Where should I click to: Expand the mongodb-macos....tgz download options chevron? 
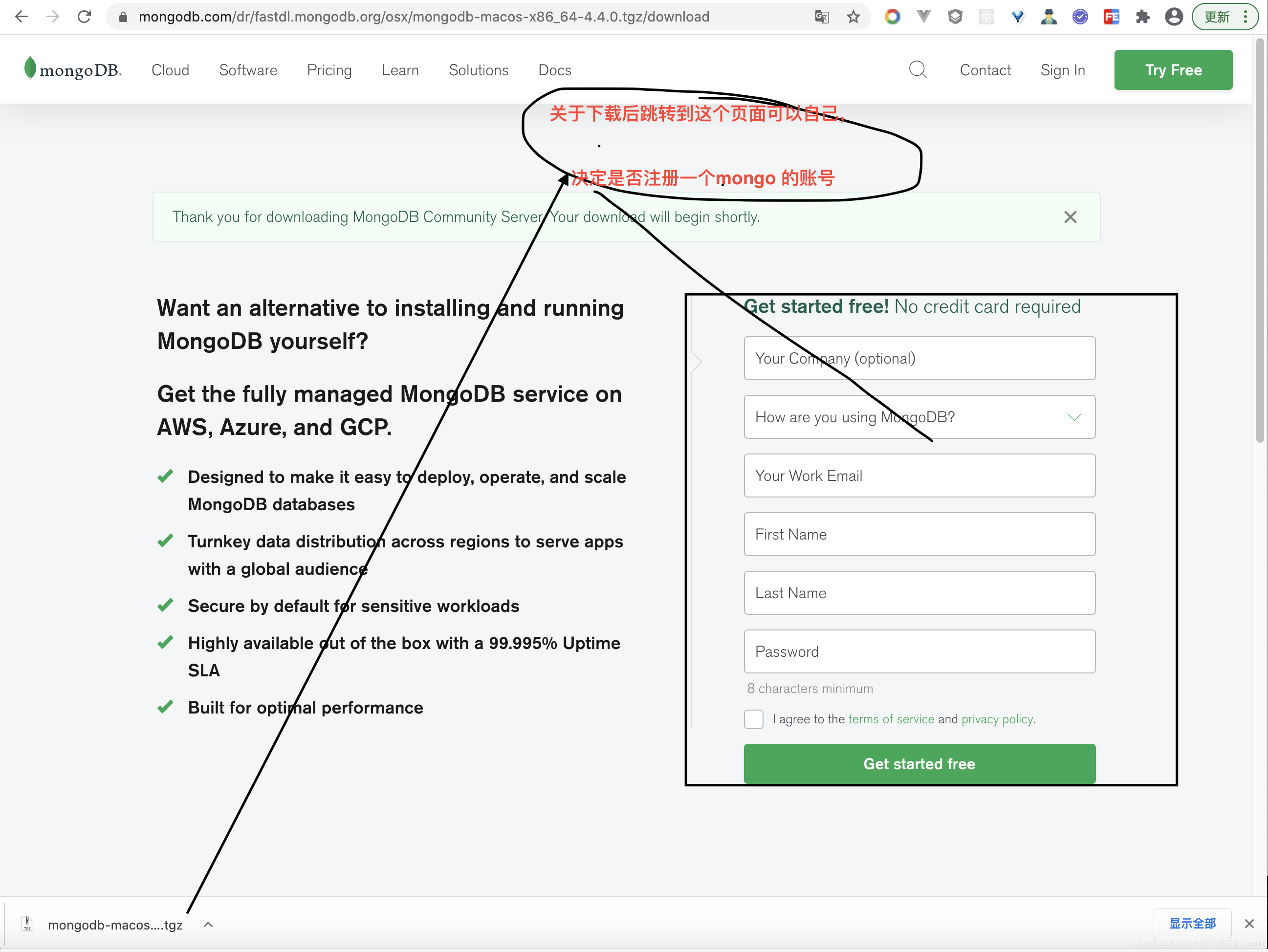click(x=208, y=925)
